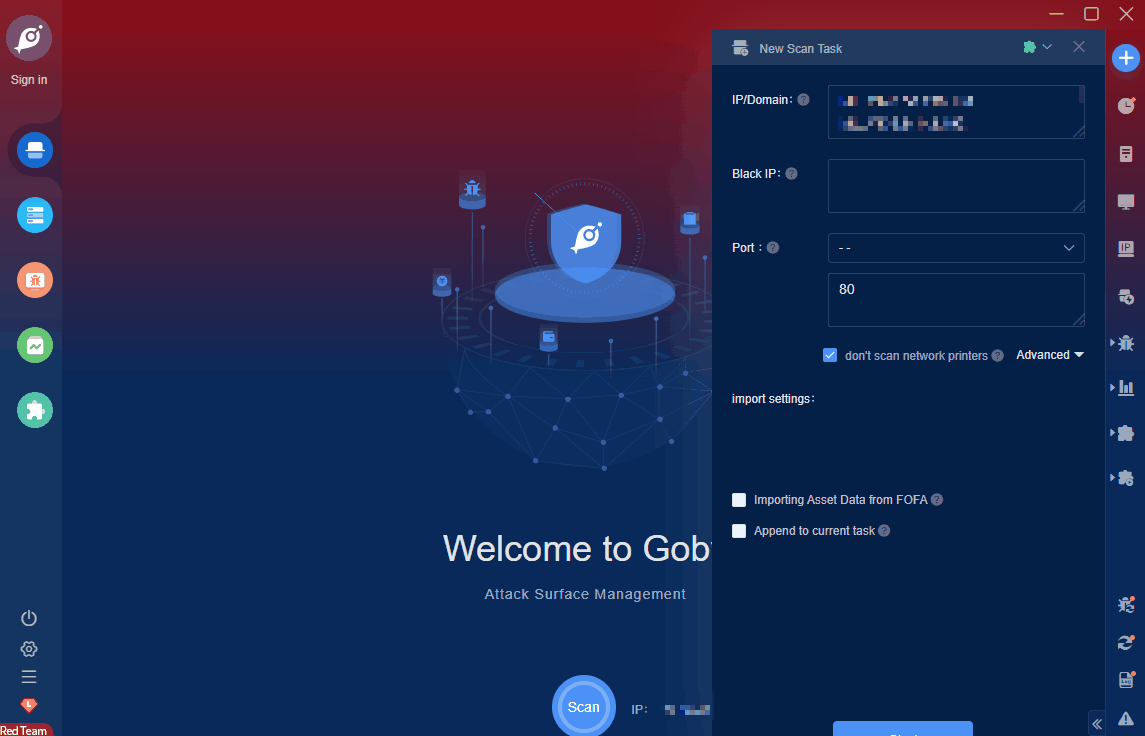Expand the puzzle gear menu in right sidebar
This screenshot has height=736, width=1145.
pos(1123,478)
